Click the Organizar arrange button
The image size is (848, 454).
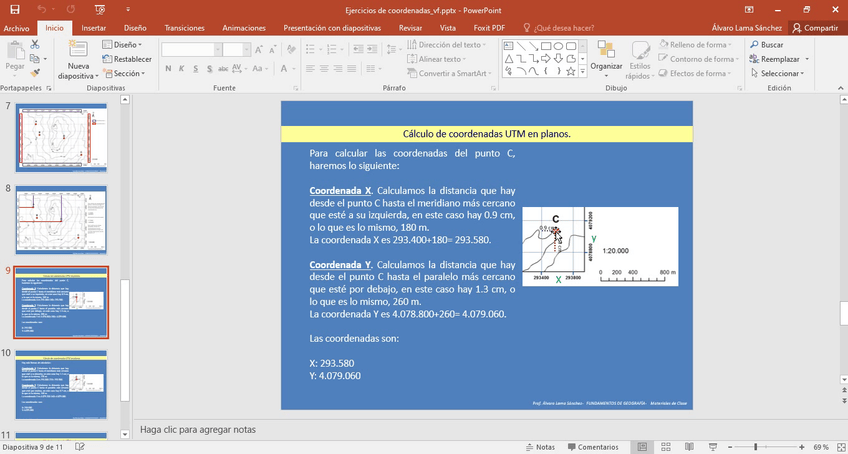606,59
